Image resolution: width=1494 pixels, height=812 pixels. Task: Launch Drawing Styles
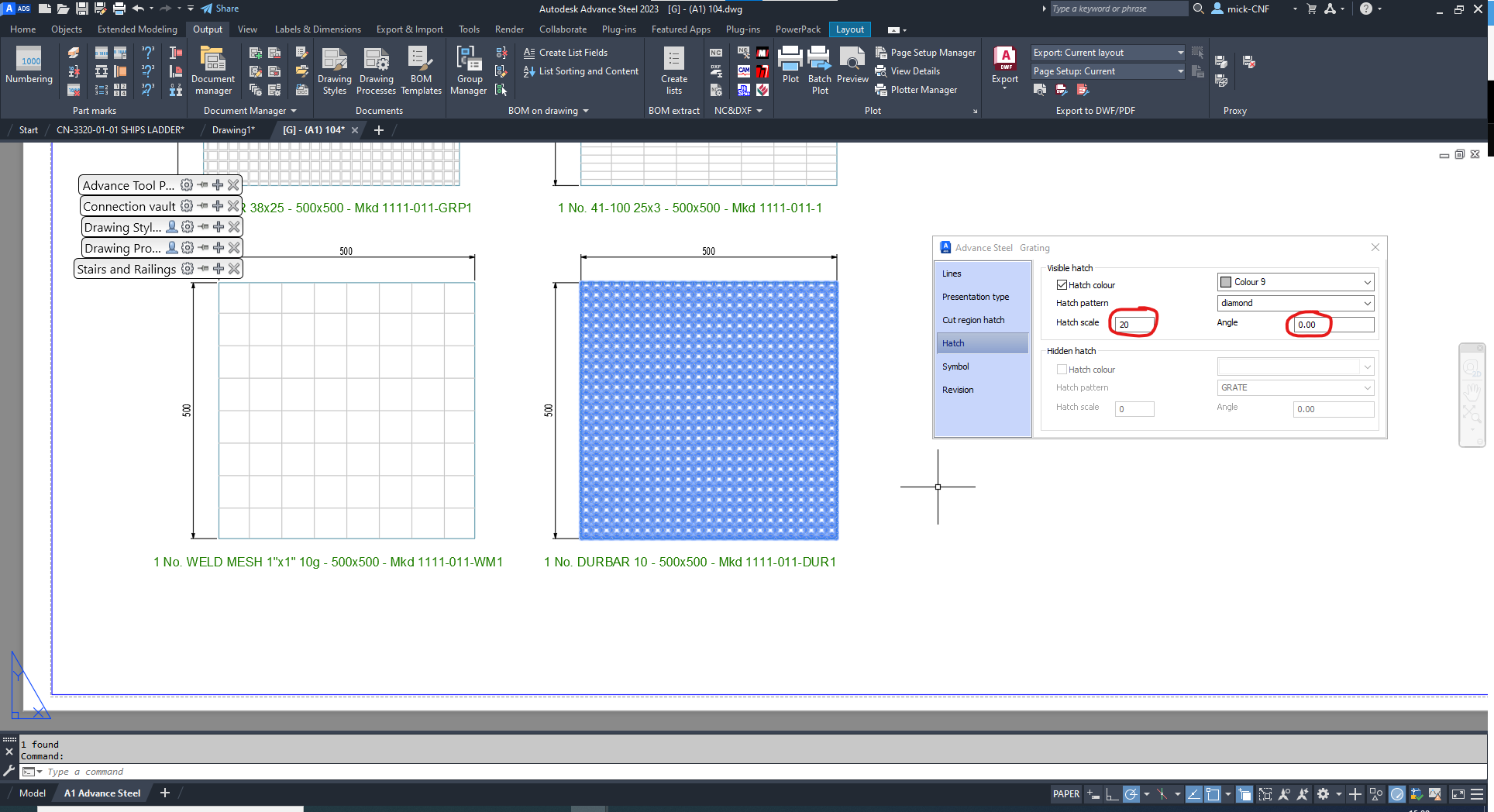(x=334, y=68)
